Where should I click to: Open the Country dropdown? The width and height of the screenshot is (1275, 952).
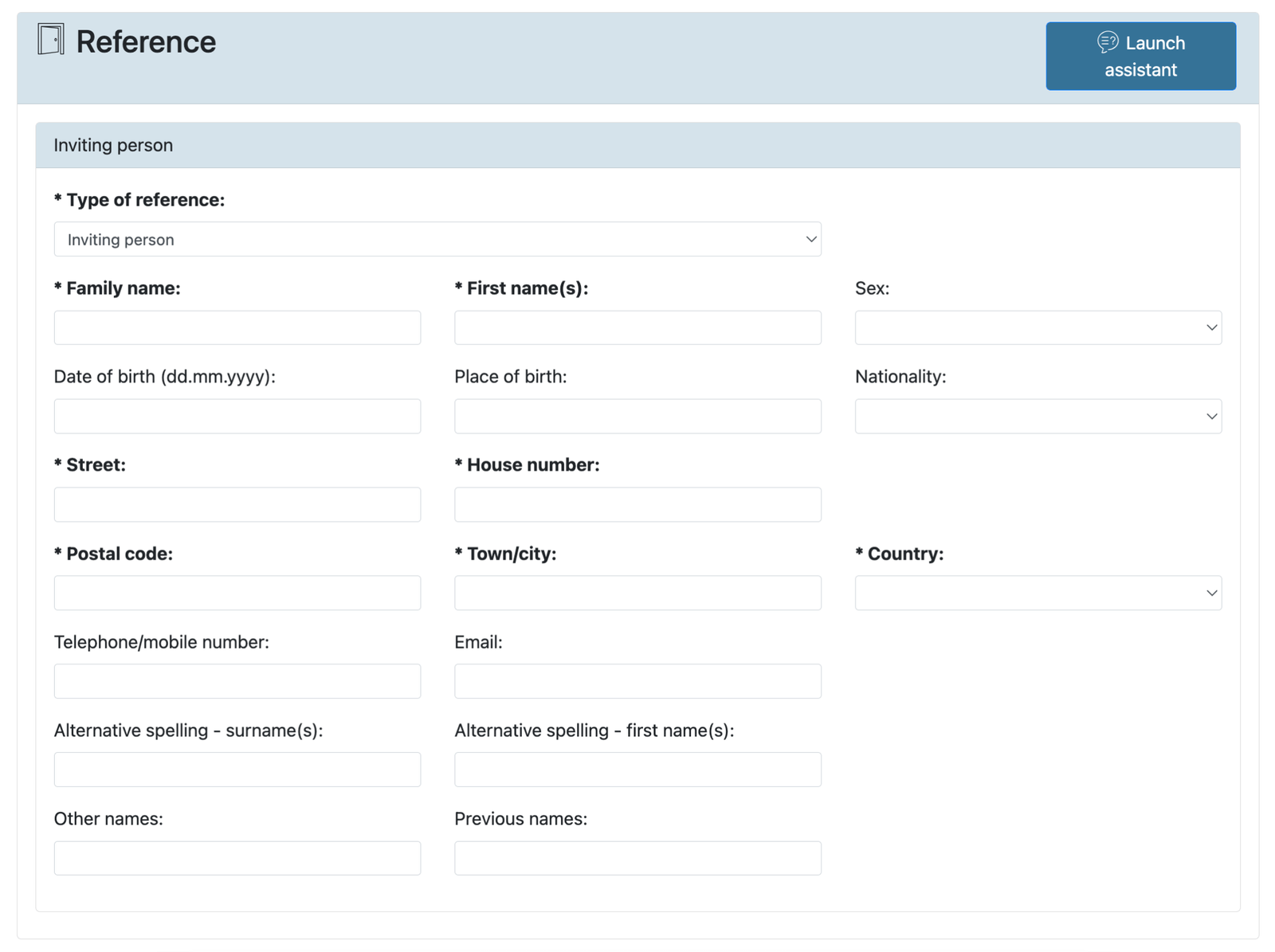coord(1038,593)
